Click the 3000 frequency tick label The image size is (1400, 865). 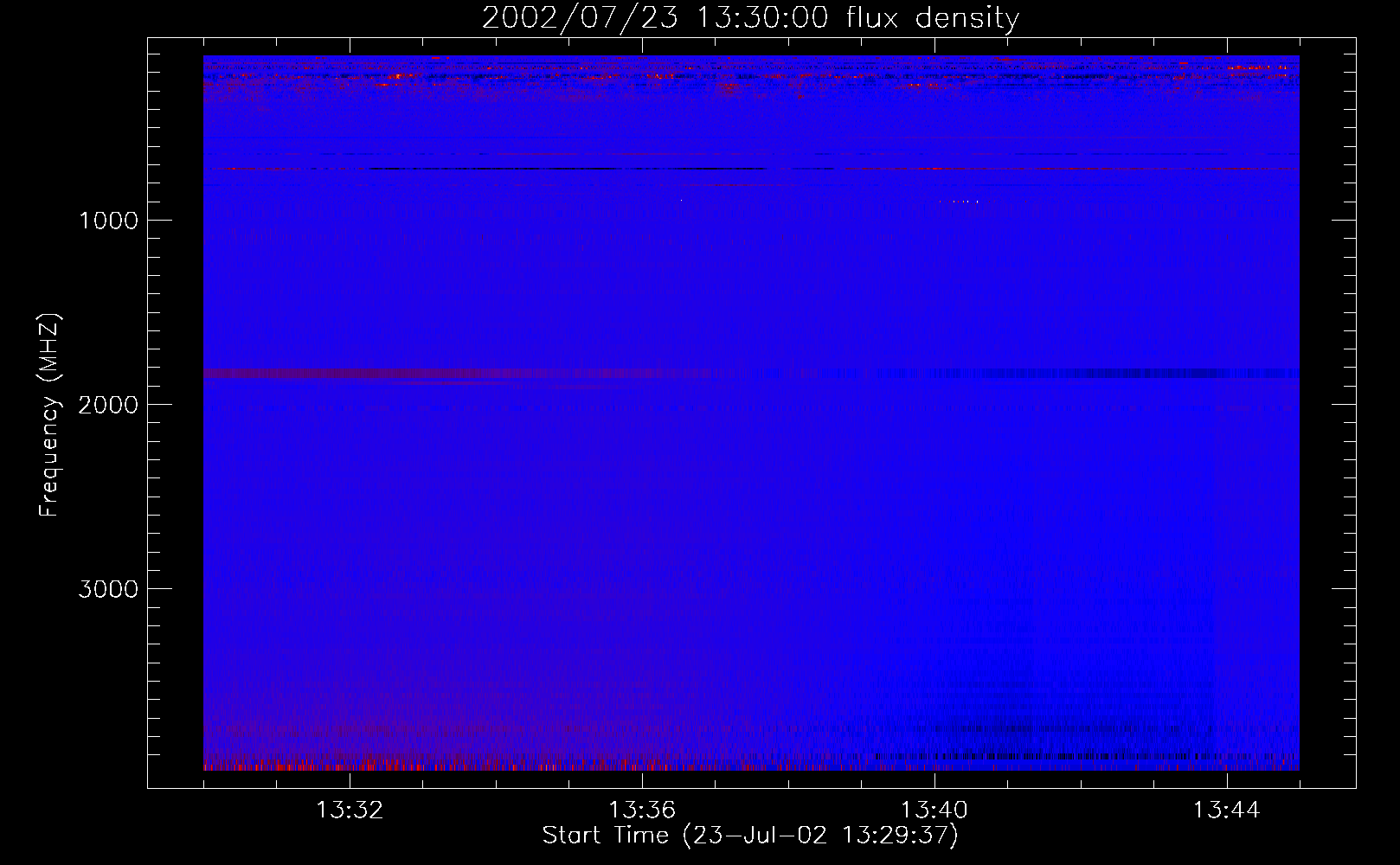pos(108,589)
